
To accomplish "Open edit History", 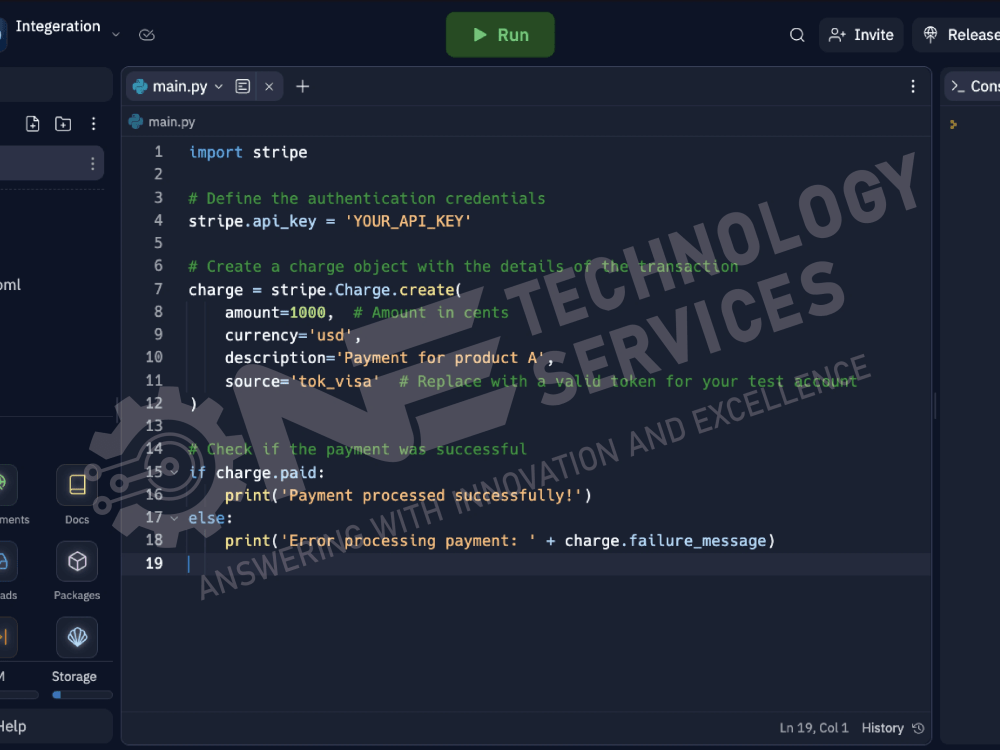I will point(882,728).
